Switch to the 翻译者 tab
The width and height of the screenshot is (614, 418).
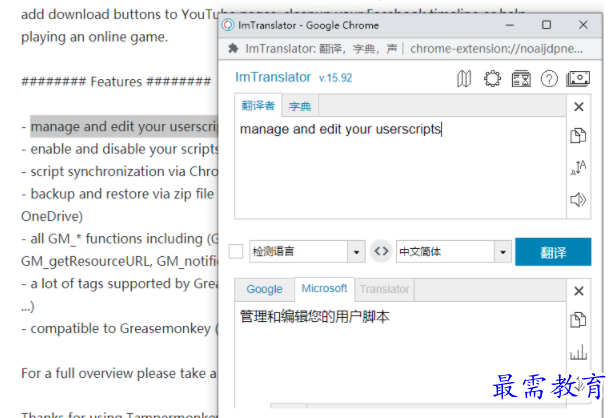point(258,105)
